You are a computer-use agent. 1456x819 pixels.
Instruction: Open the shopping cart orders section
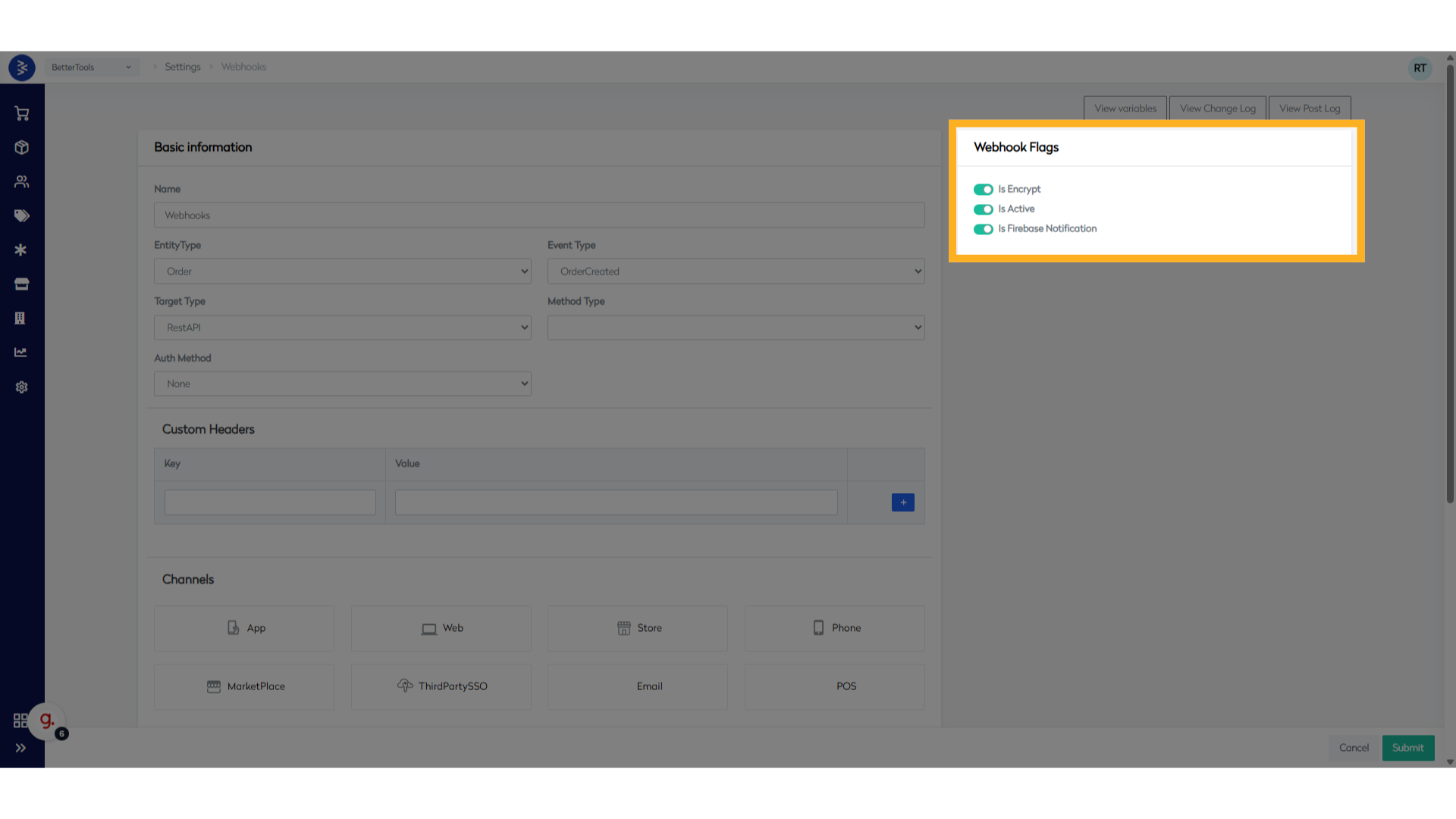[20, 112]
